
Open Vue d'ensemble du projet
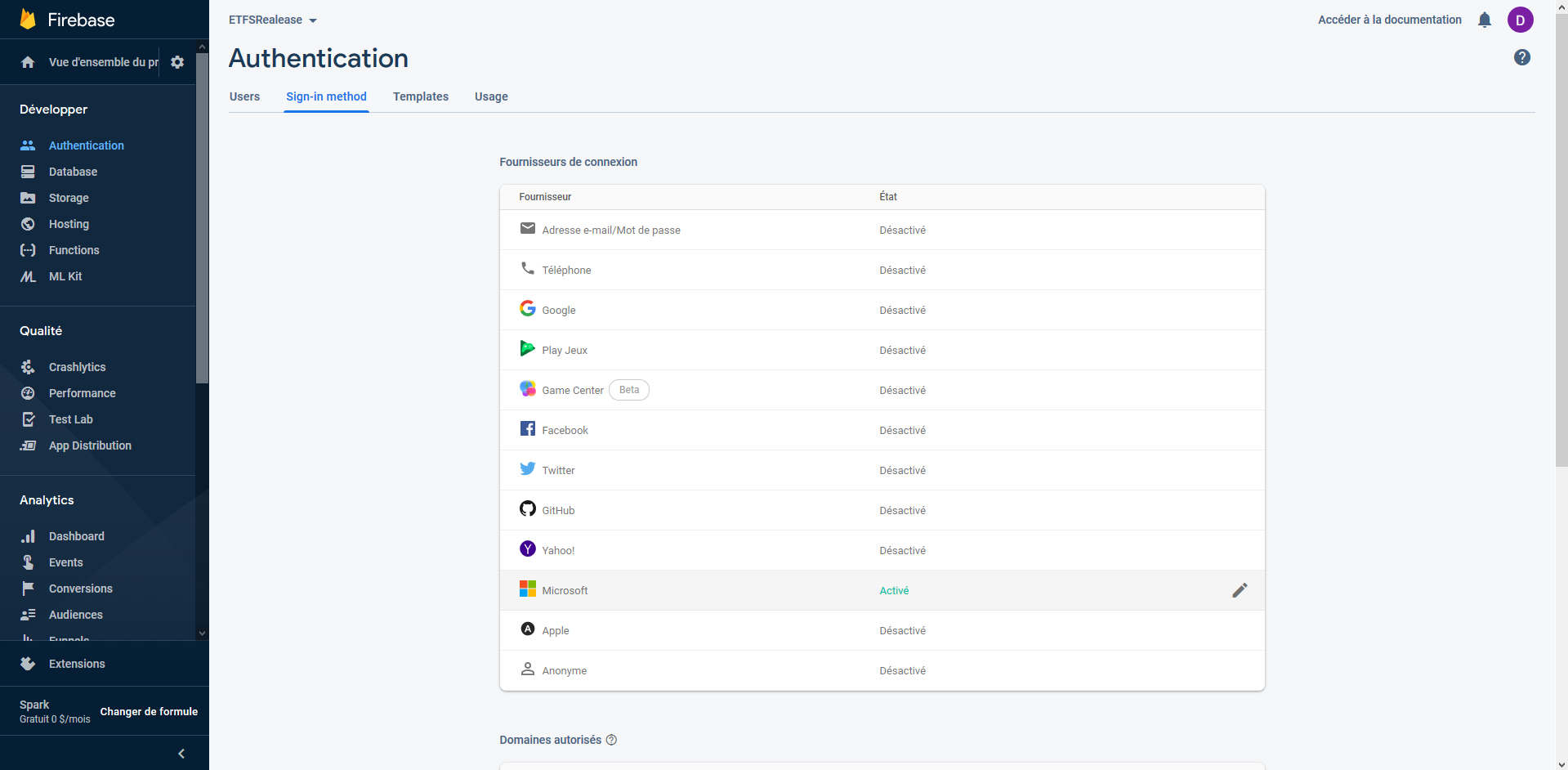pos(104,62)
